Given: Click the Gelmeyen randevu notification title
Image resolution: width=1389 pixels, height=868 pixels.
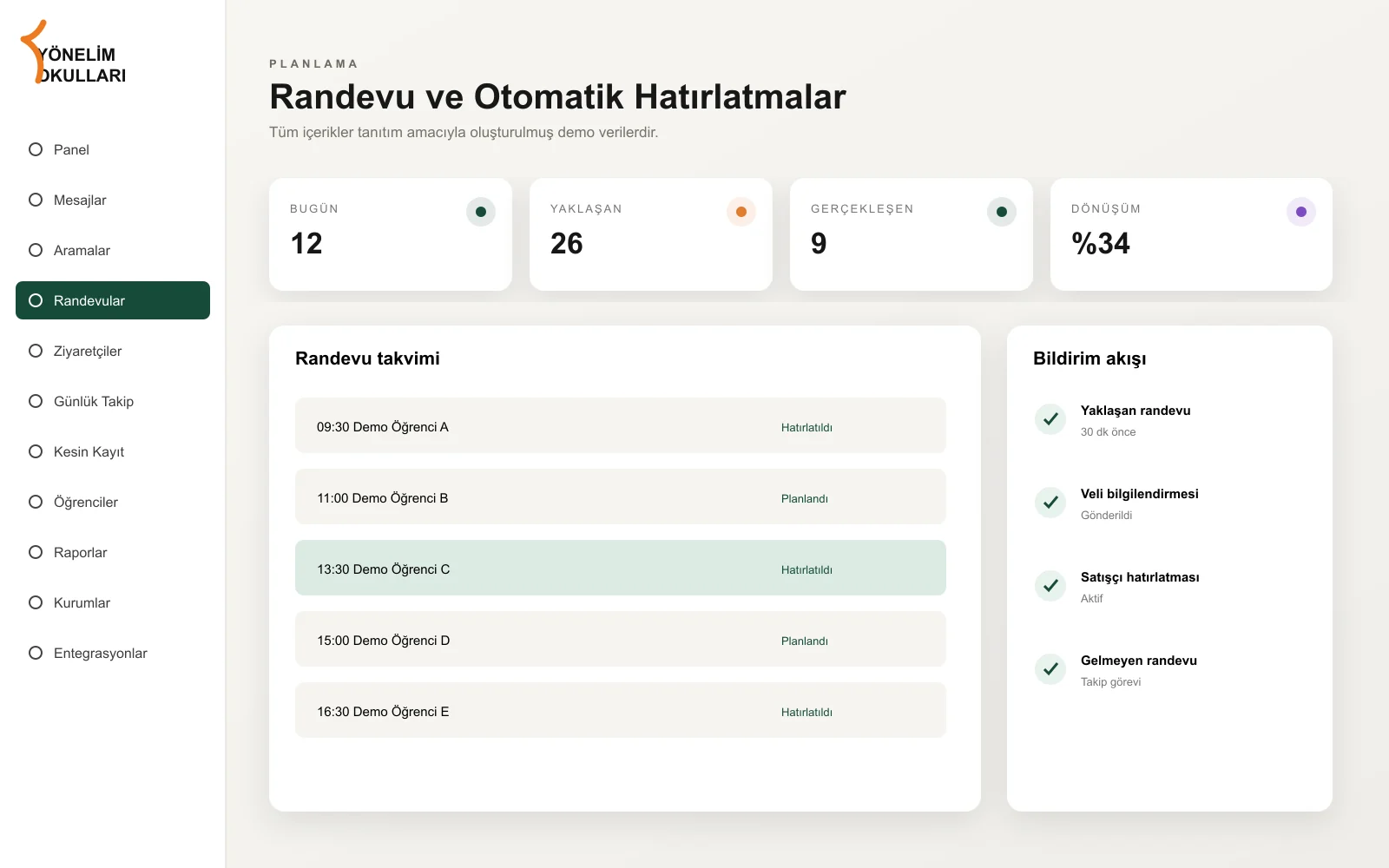Looking at the screenshot, I should coord(1139,661).
